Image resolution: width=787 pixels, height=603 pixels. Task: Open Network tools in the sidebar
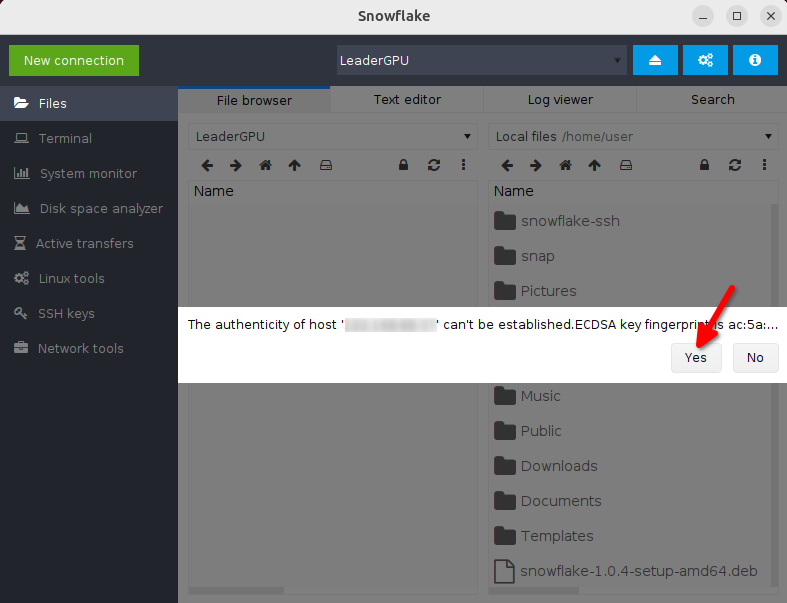click(89, 348)
